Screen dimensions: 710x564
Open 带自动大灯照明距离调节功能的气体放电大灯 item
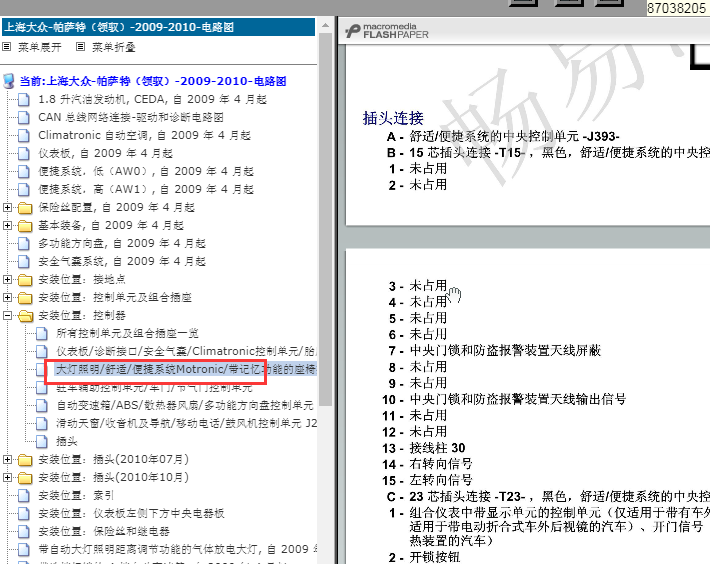click(178, 550)
